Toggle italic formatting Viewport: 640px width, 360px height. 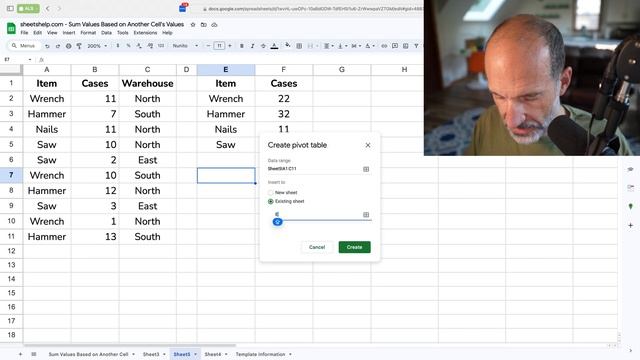tap(252, 46)
